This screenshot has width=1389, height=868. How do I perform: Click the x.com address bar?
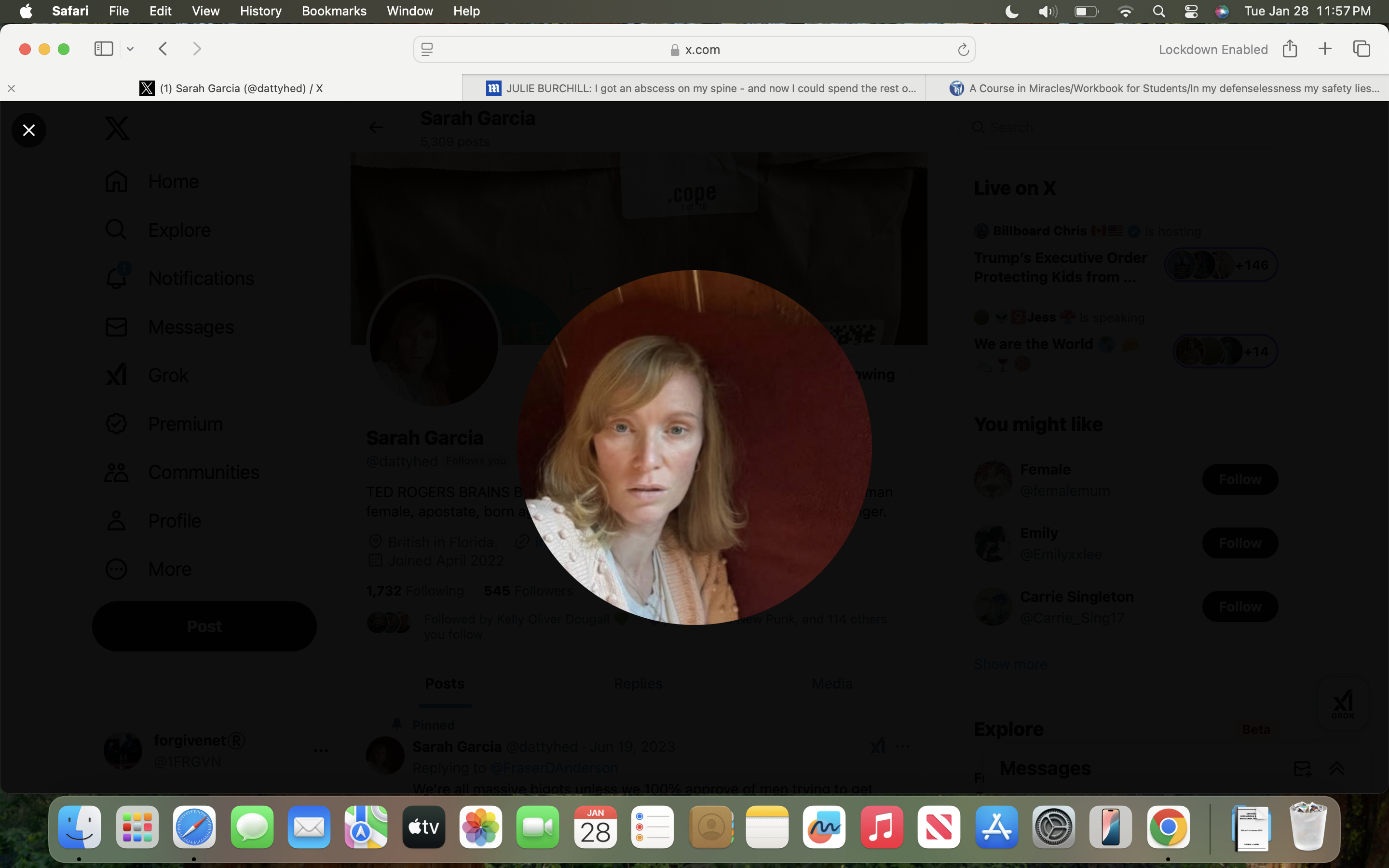click(x=694, y=49)
